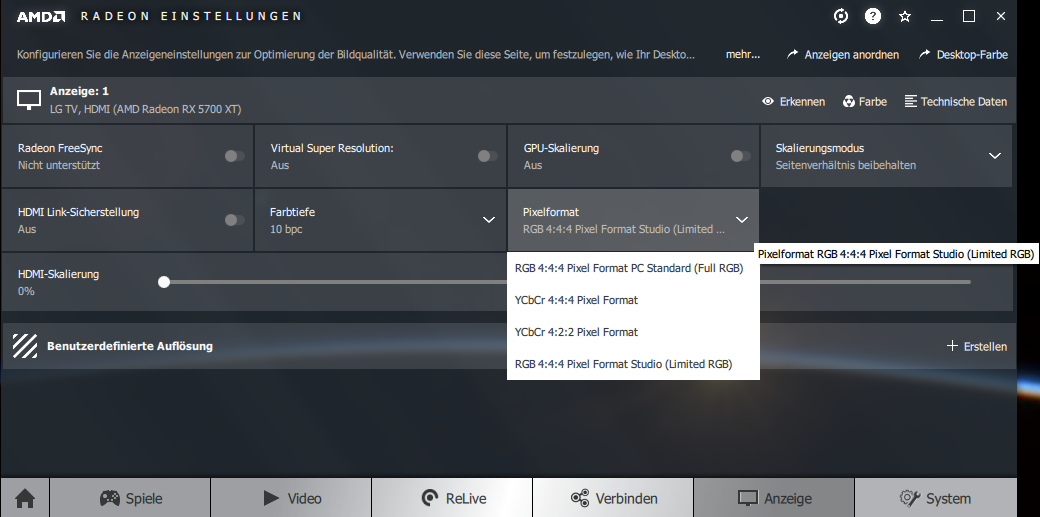Click the 10 bpc value under Farbtiefe
This screenshot has width=1040, height=517.
tap(286, 230)
